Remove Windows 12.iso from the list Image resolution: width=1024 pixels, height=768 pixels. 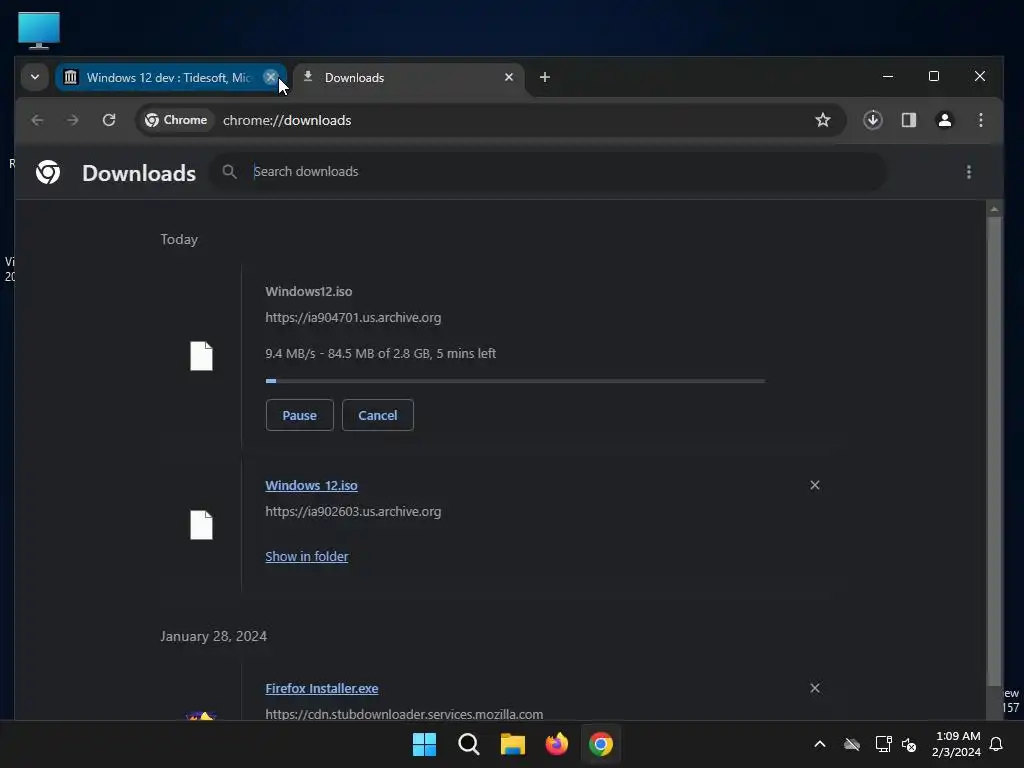pos(815,485)
